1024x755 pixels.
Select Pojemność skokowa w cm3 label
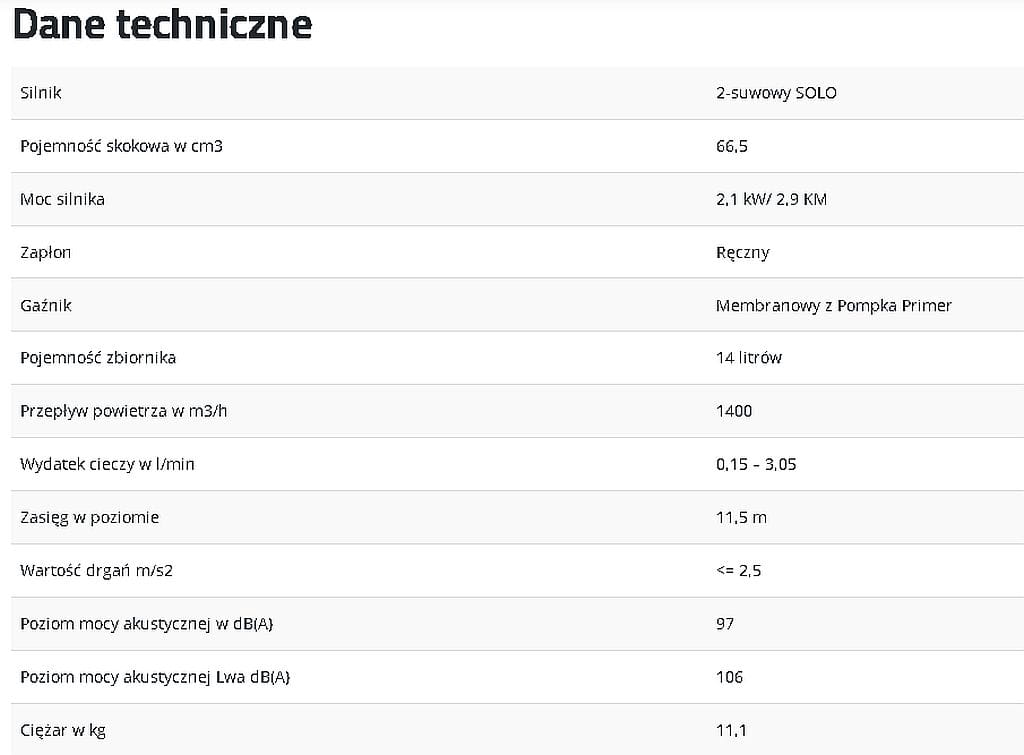point(121,146)
